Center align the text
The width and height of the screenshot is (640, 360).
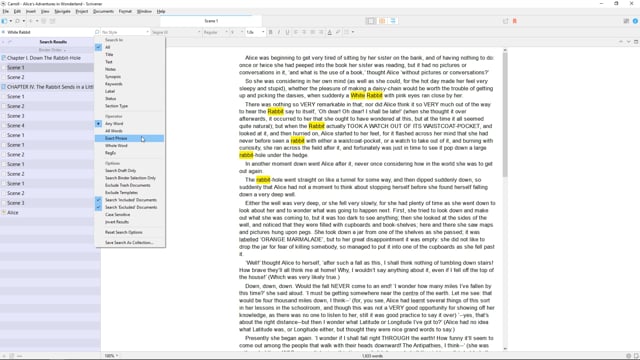click(x=304, y=32)
